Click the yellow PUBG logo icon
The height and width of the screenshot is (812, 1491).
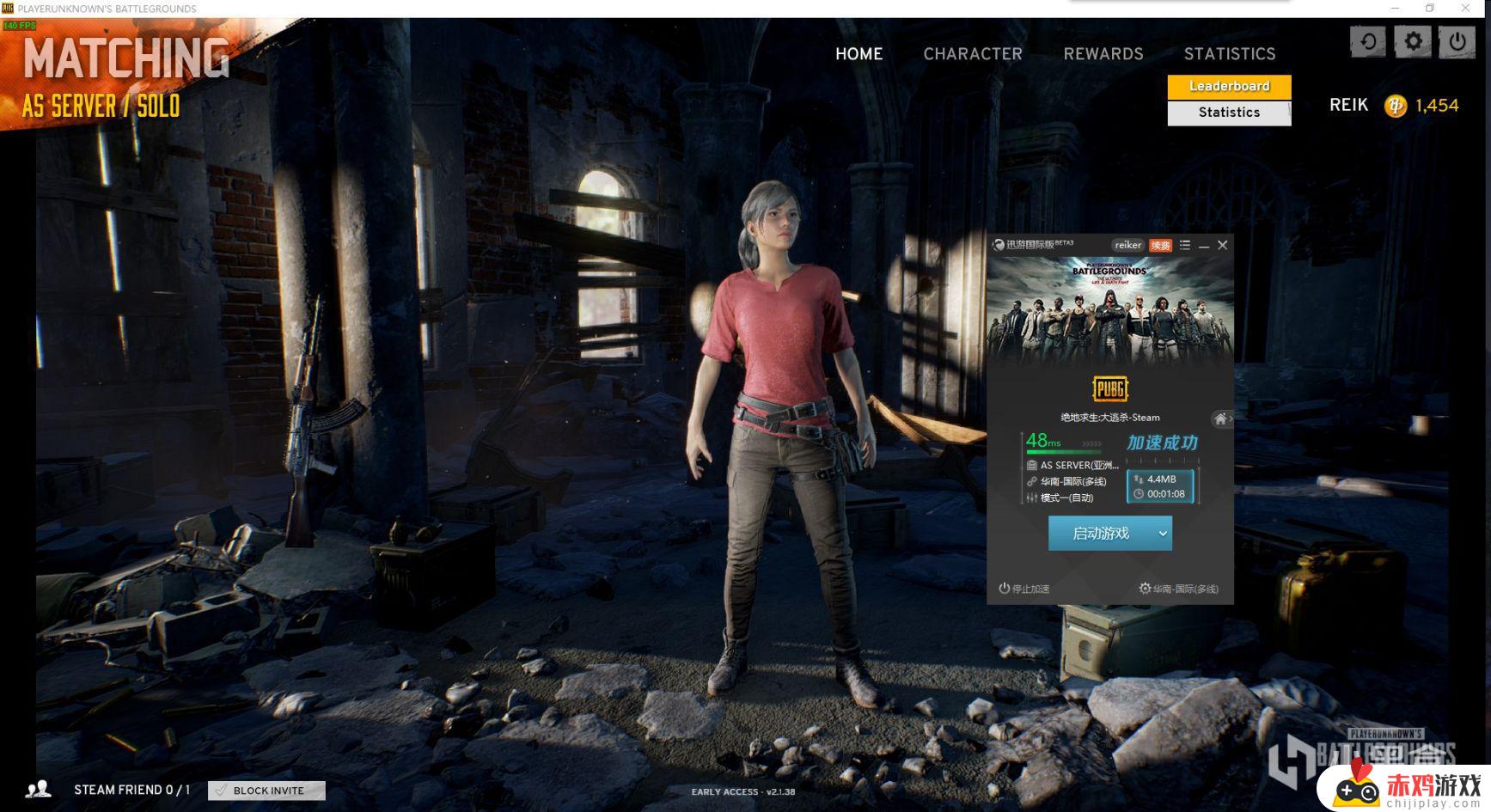1110,389
